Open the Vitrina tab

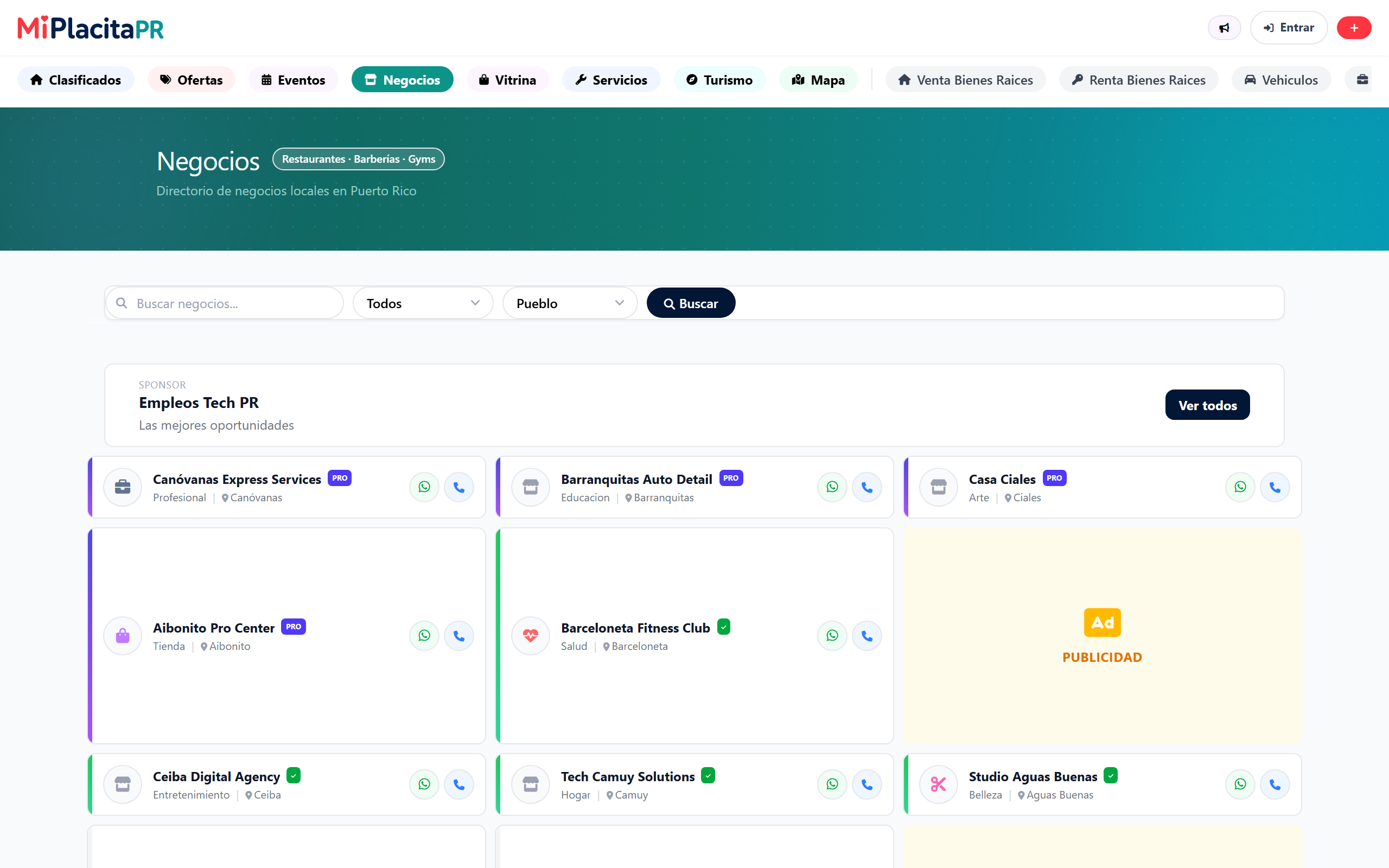(507, 80)
